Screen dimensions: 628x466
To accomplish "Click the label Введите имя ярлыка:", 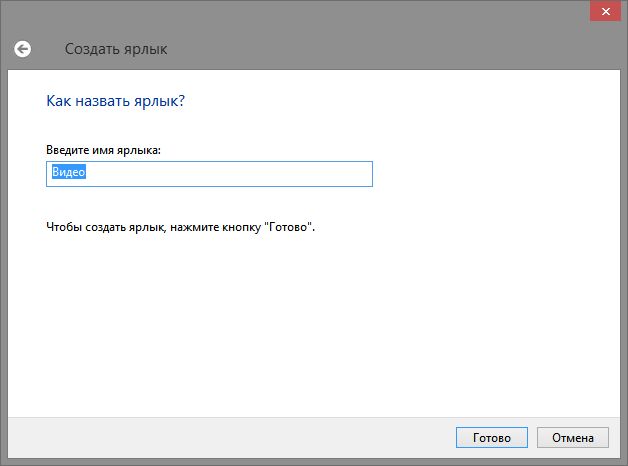I will 103,149.
